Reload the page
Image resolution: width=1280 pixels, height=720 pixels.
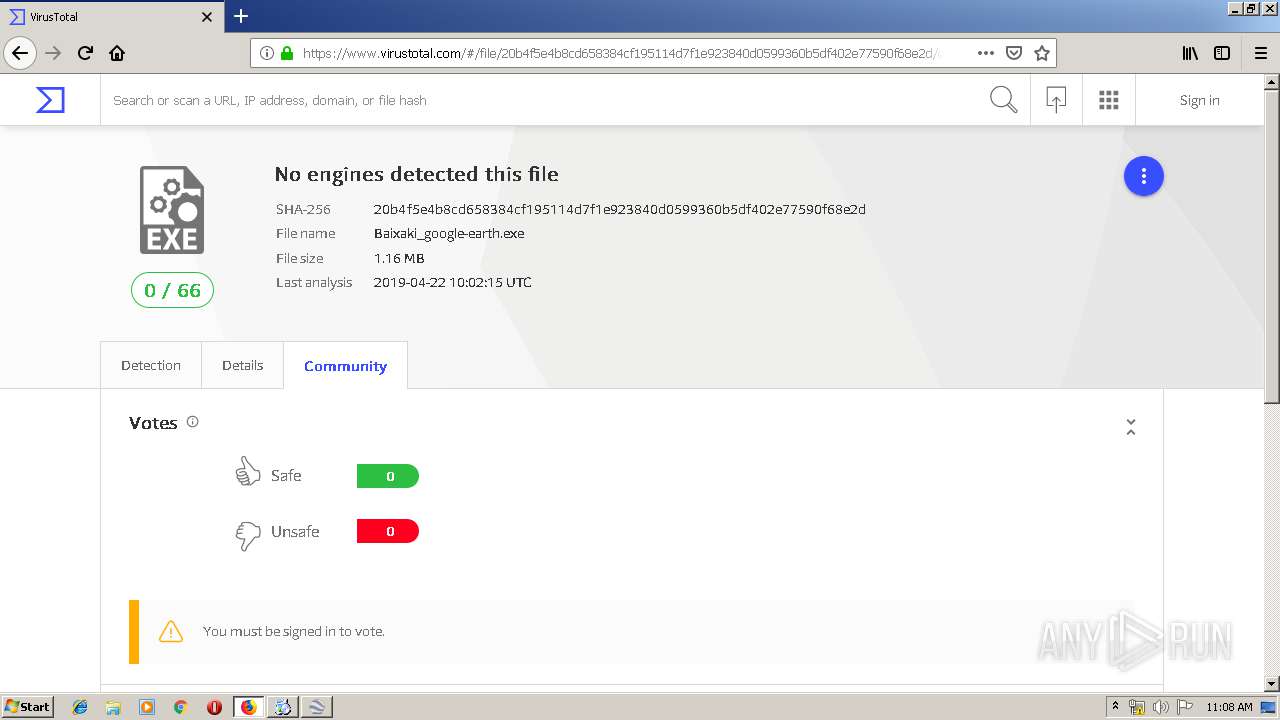pyautogui.click(x=85, y=53)
